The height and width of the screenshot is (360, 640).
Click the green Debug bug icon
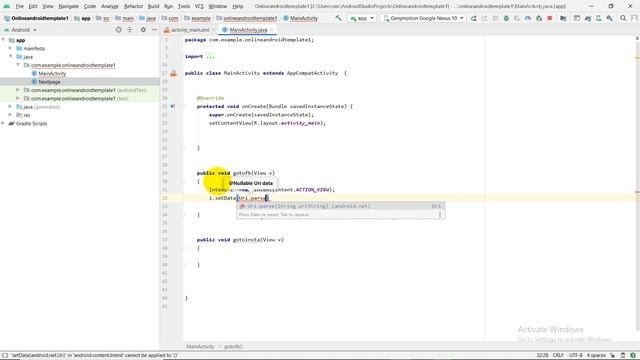pyautogui.click(x=506, y=18)
